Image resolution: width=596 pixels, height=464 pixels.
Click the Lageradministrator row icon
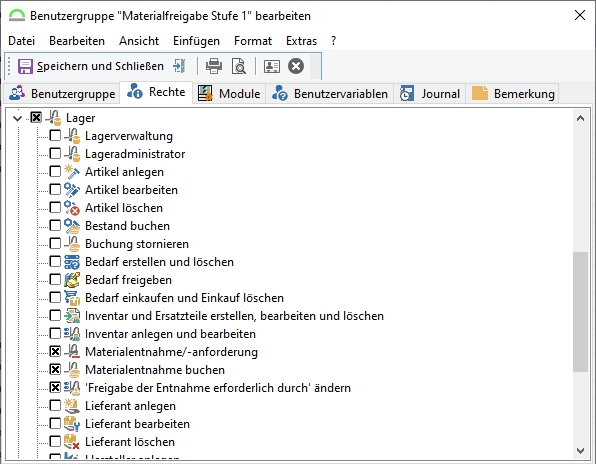click(72, 154)
